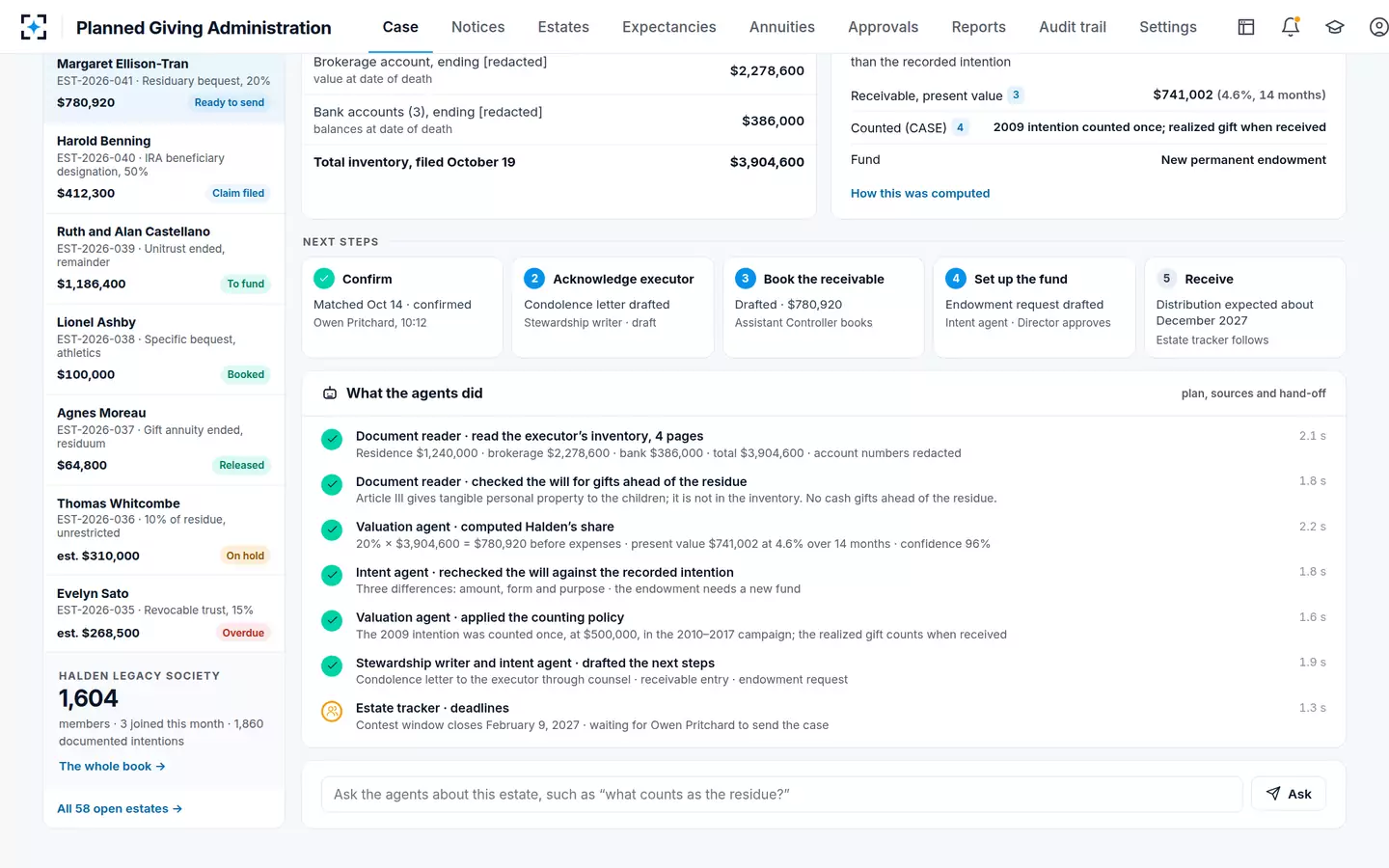Click the robot icon beside 'What the agents did'

(330, 393)
